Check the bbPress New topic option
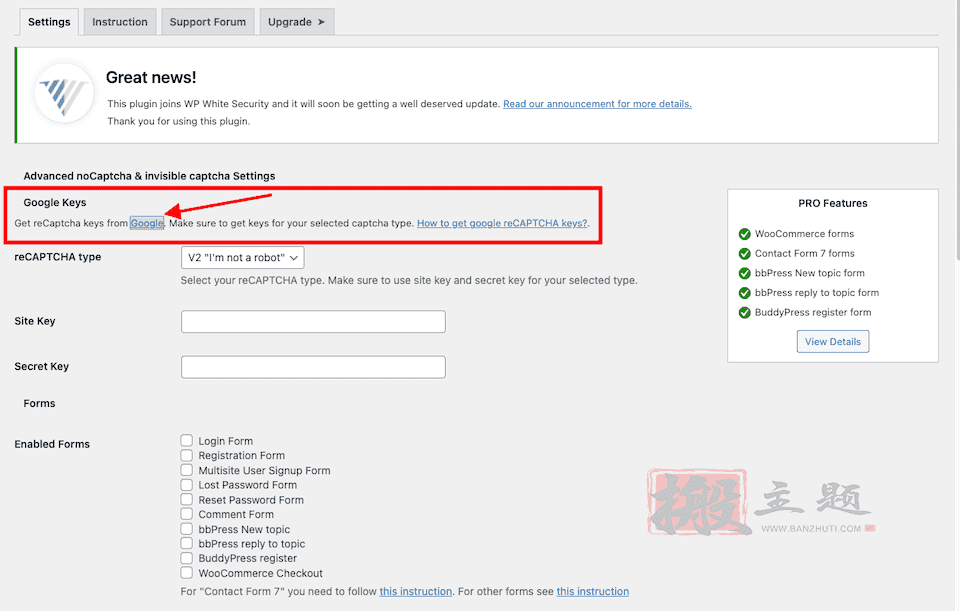 click(187, 528)
